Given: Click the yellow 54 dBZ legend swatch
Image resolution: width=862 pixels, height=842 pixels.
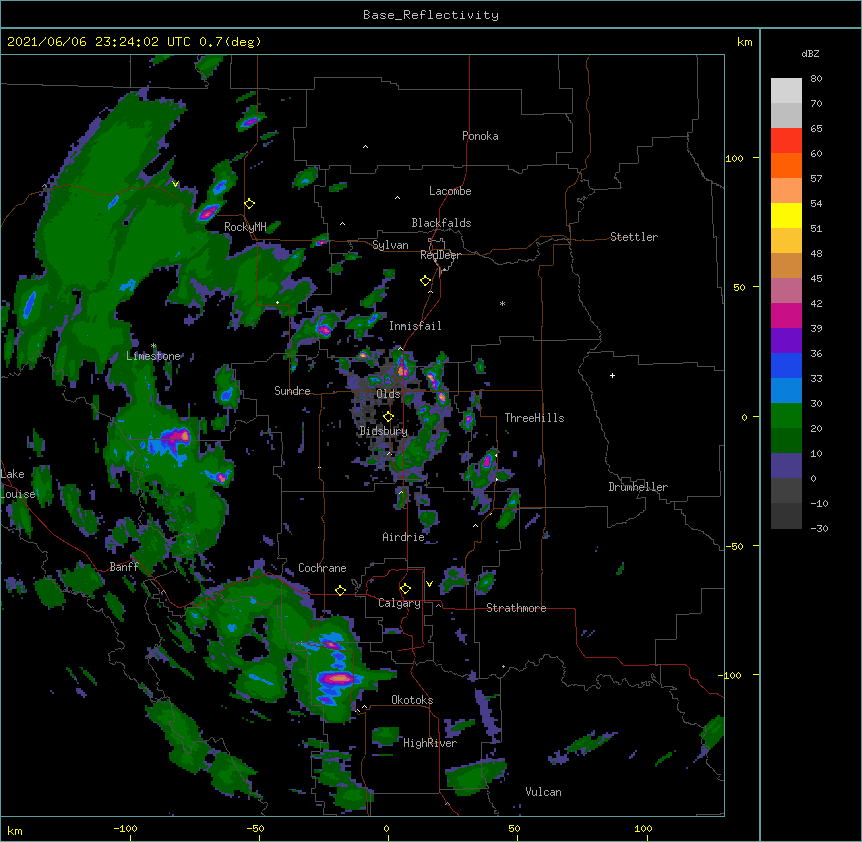Looking at the screenshot, I should 786,215.
